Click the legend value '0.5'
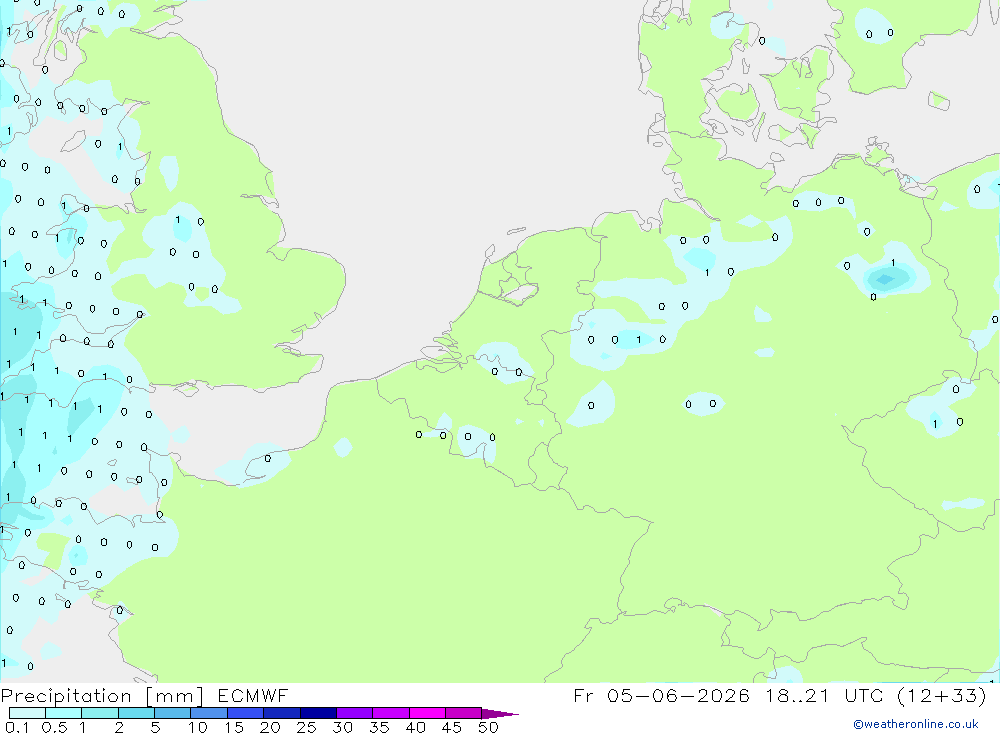The image size is (1000, 733). (54, 727)
